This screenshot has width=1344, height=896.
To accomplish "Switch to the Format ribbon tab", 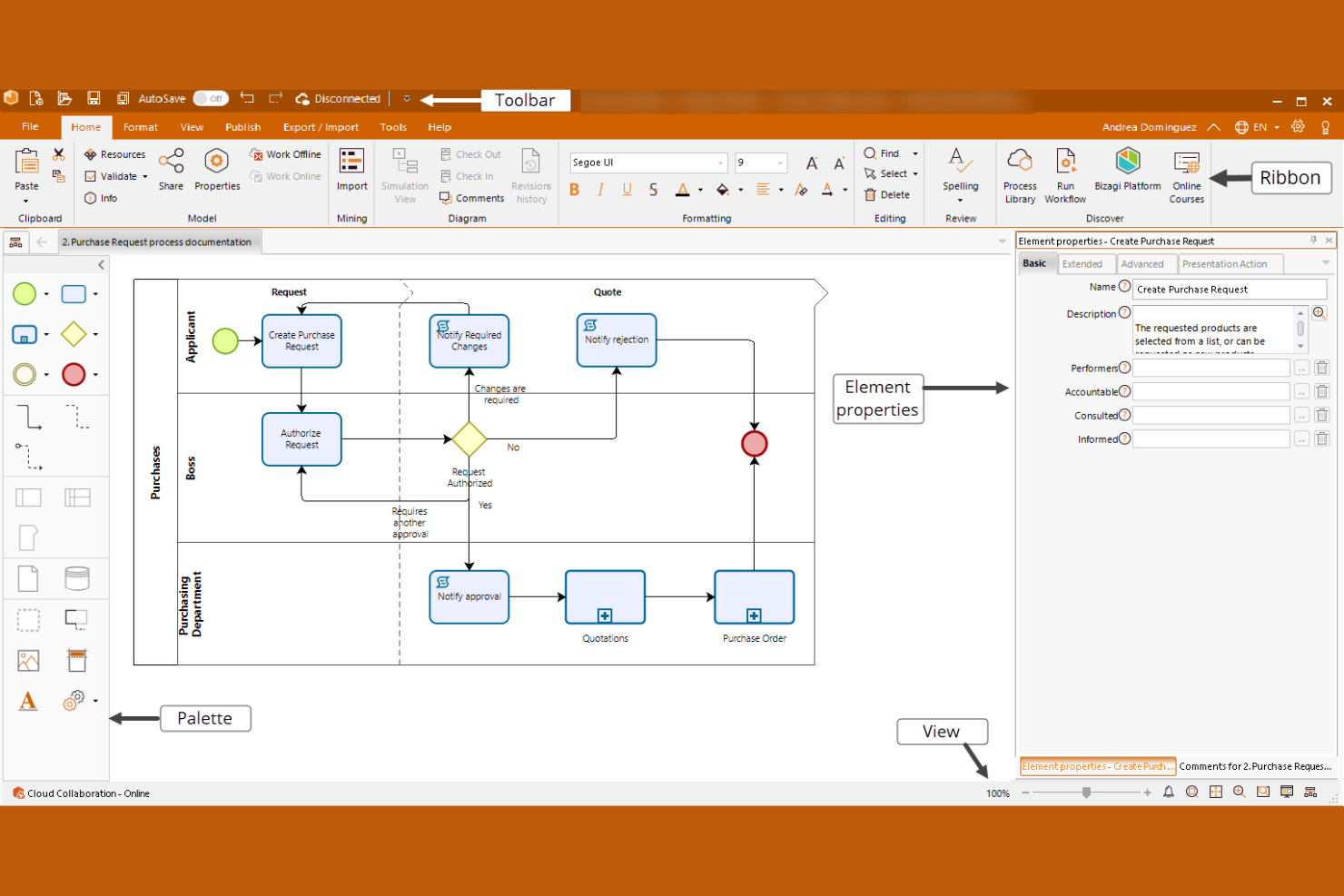I will point(140,127).
